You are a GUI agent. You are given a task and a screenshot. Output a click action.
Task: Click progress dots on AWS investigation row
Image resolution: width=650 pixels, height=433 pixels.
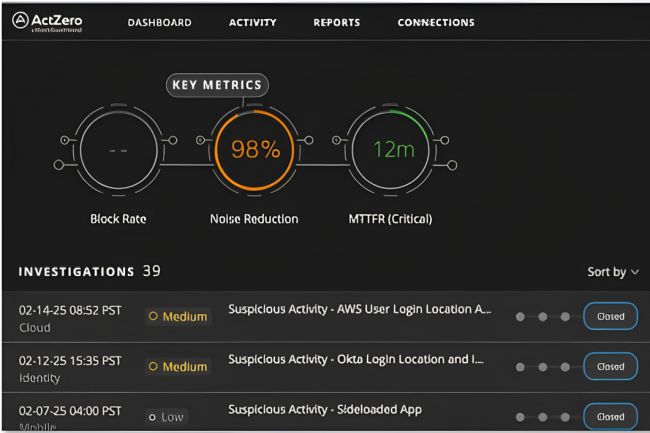click(x=543, y=317)
